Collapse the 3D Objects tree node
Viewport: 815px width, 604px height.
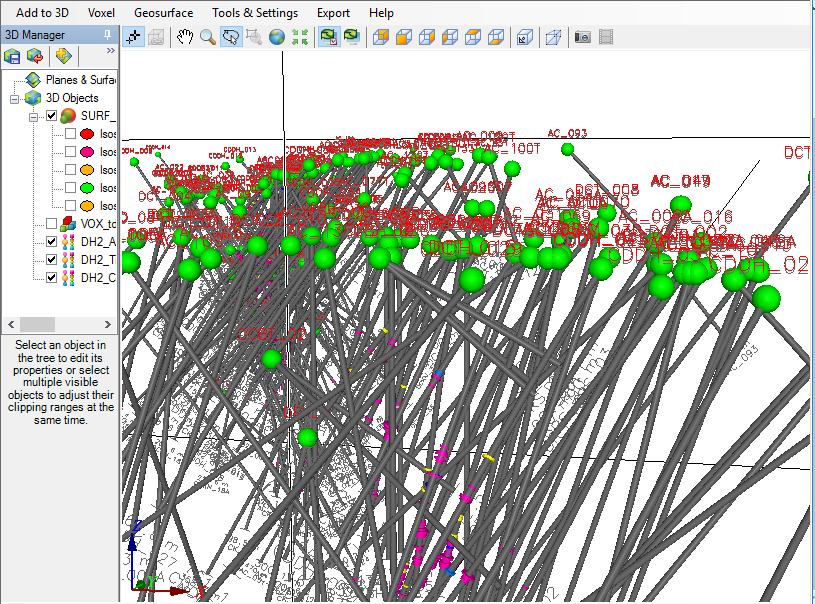pos(15,98)
